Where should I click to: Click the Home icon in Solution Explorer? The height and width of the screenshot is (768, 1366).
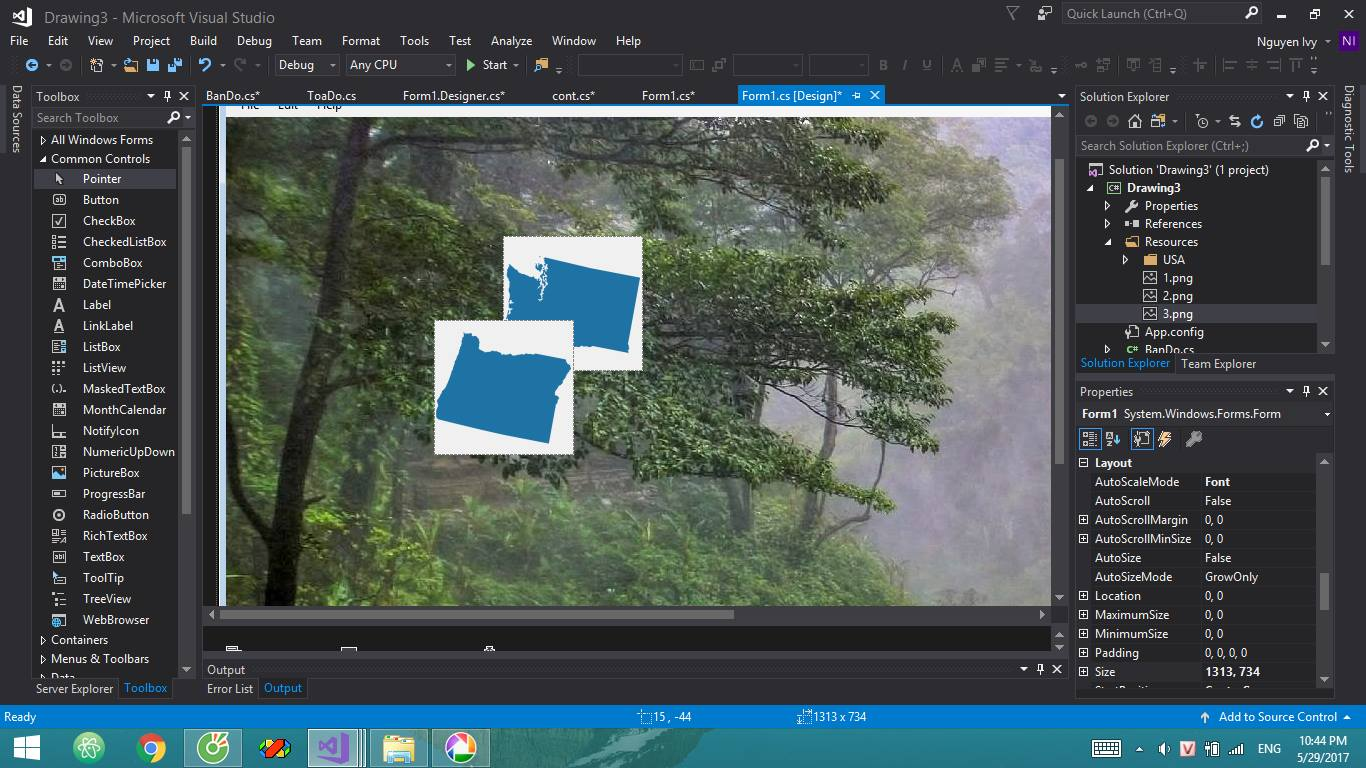tap(1134, 121)
